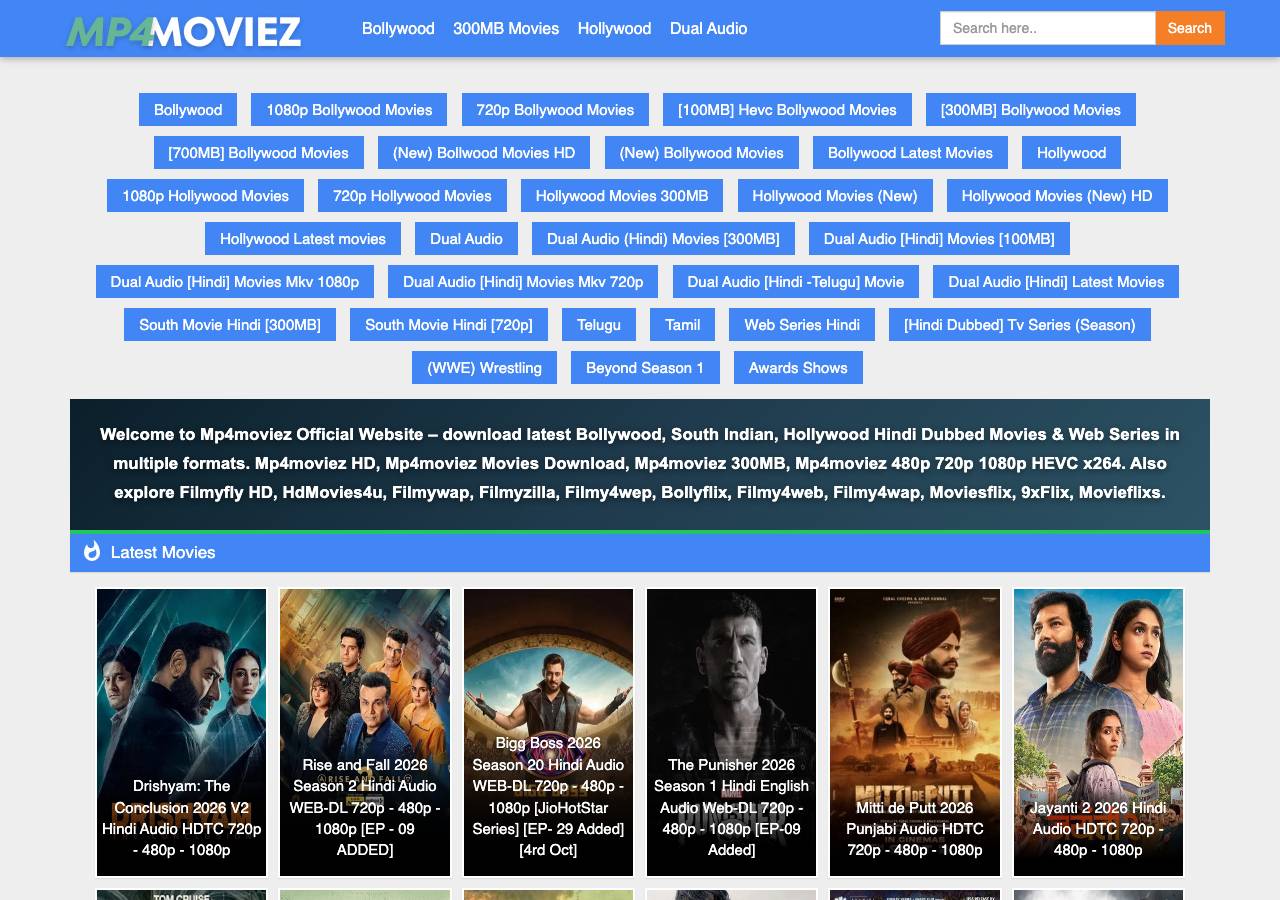The image size is (1280, 900).
Task: Click the orange Search button
Action: point(1190,28)
